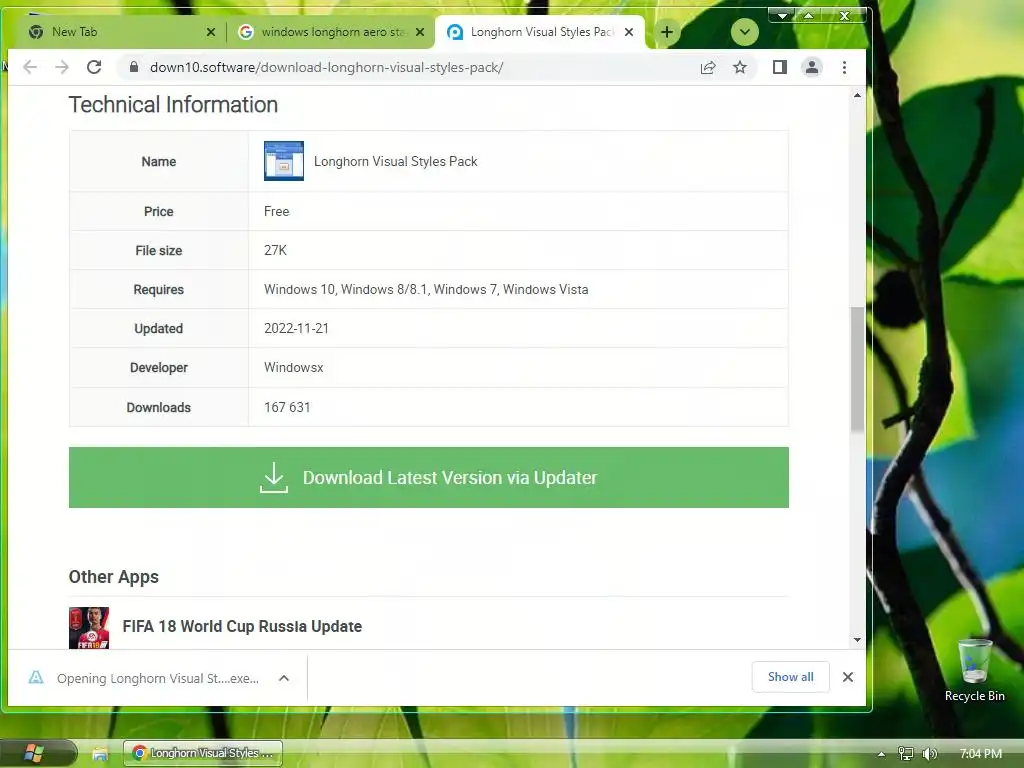Open the browser side panel

click(780, 67)
